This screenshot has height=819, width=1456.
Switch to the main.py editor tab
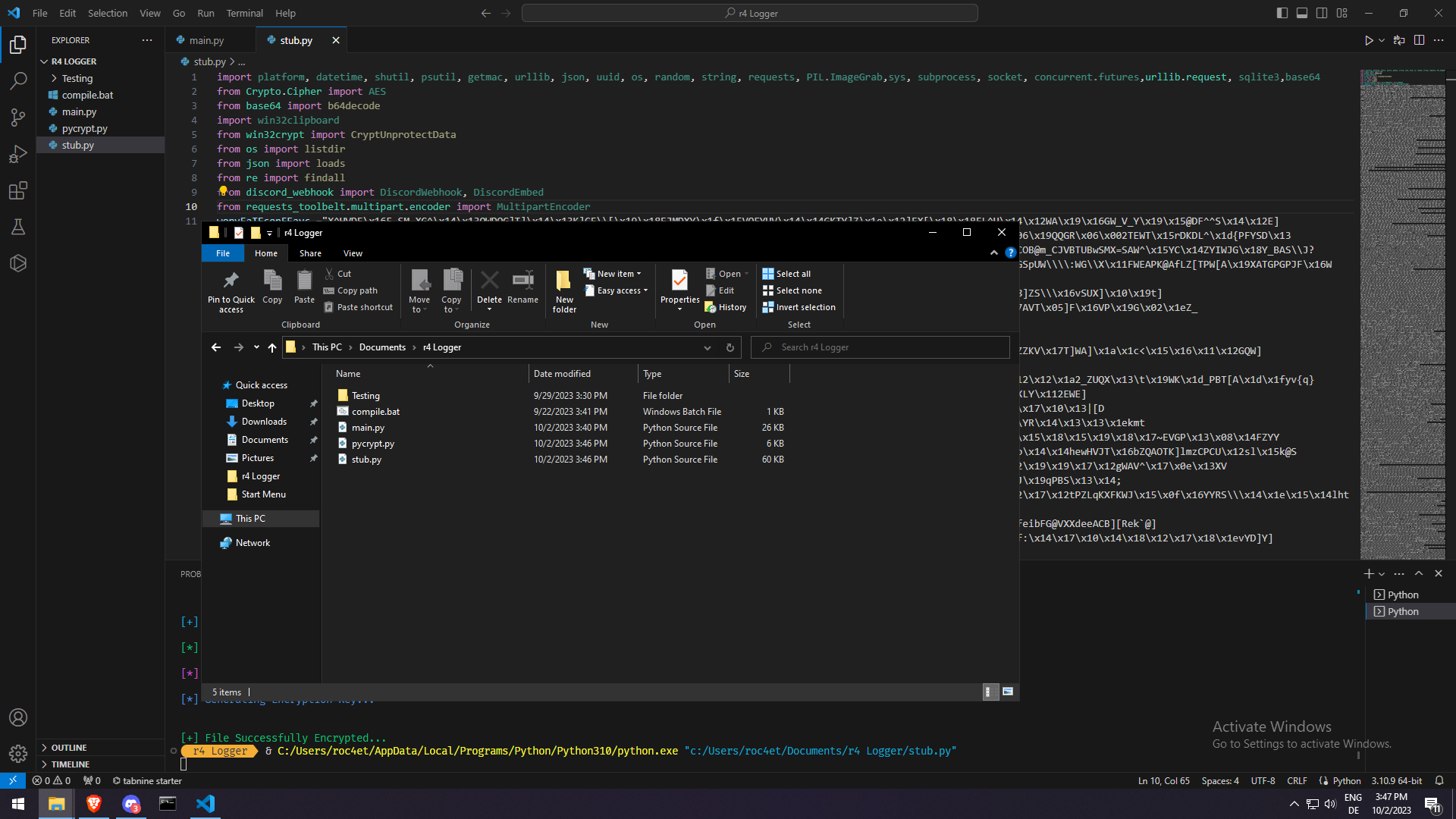[206, 40]
